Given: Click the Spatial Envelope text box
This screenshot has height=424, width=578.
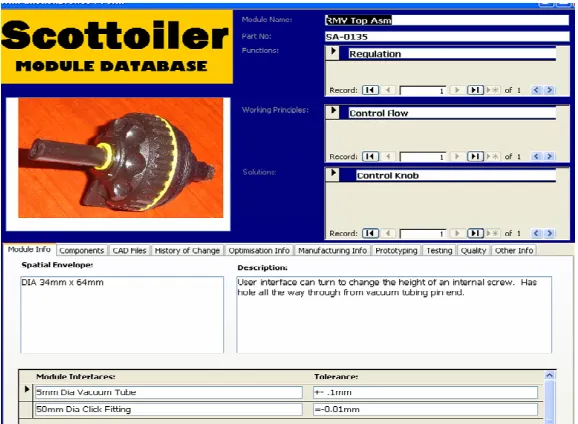Looking at the screenshot, I should (122, 315).
